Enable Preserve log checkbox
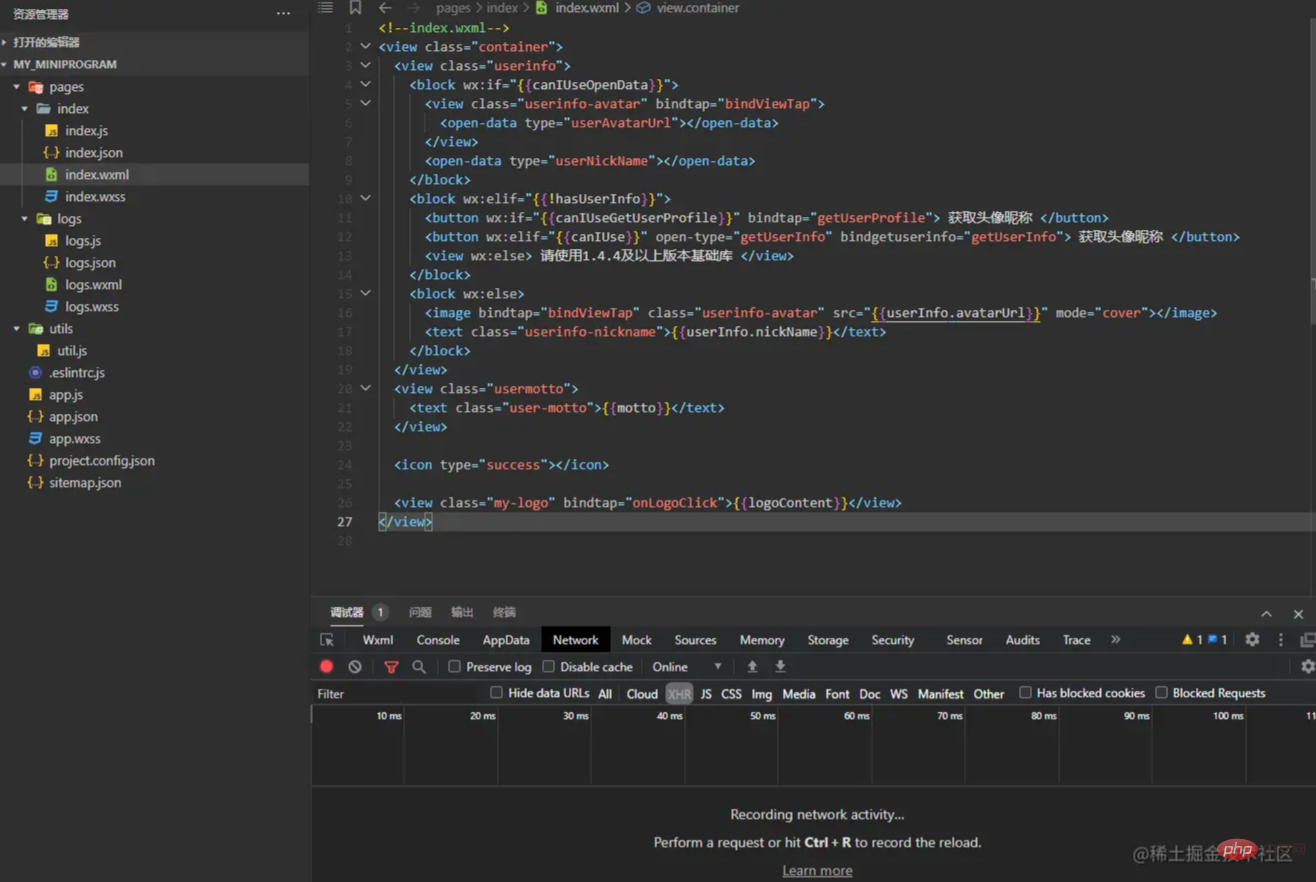The image size is (1316, 882). pos(454,667)
